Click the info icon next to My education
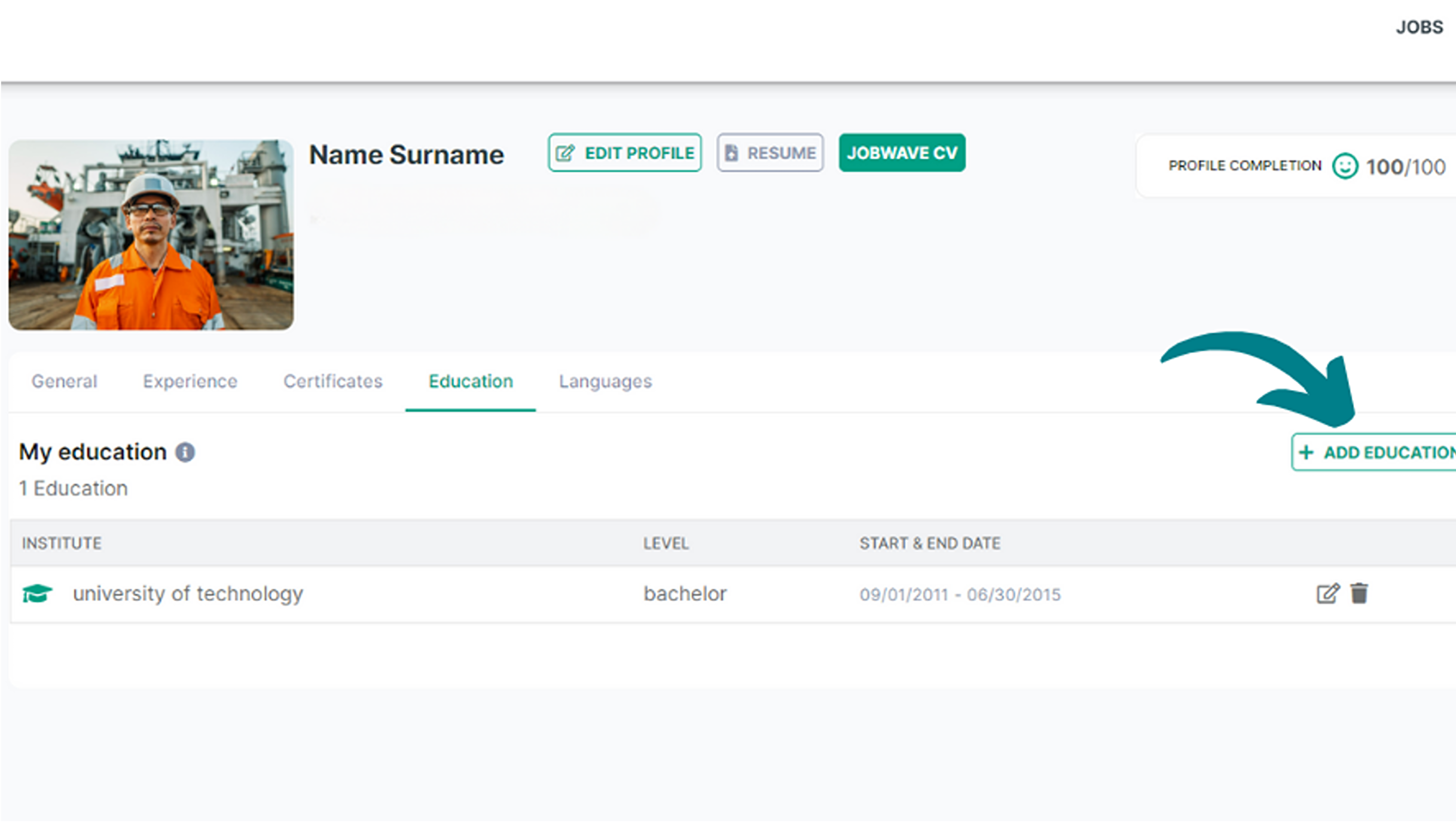Screen dimensions: 1456x823 pos(184,452)
